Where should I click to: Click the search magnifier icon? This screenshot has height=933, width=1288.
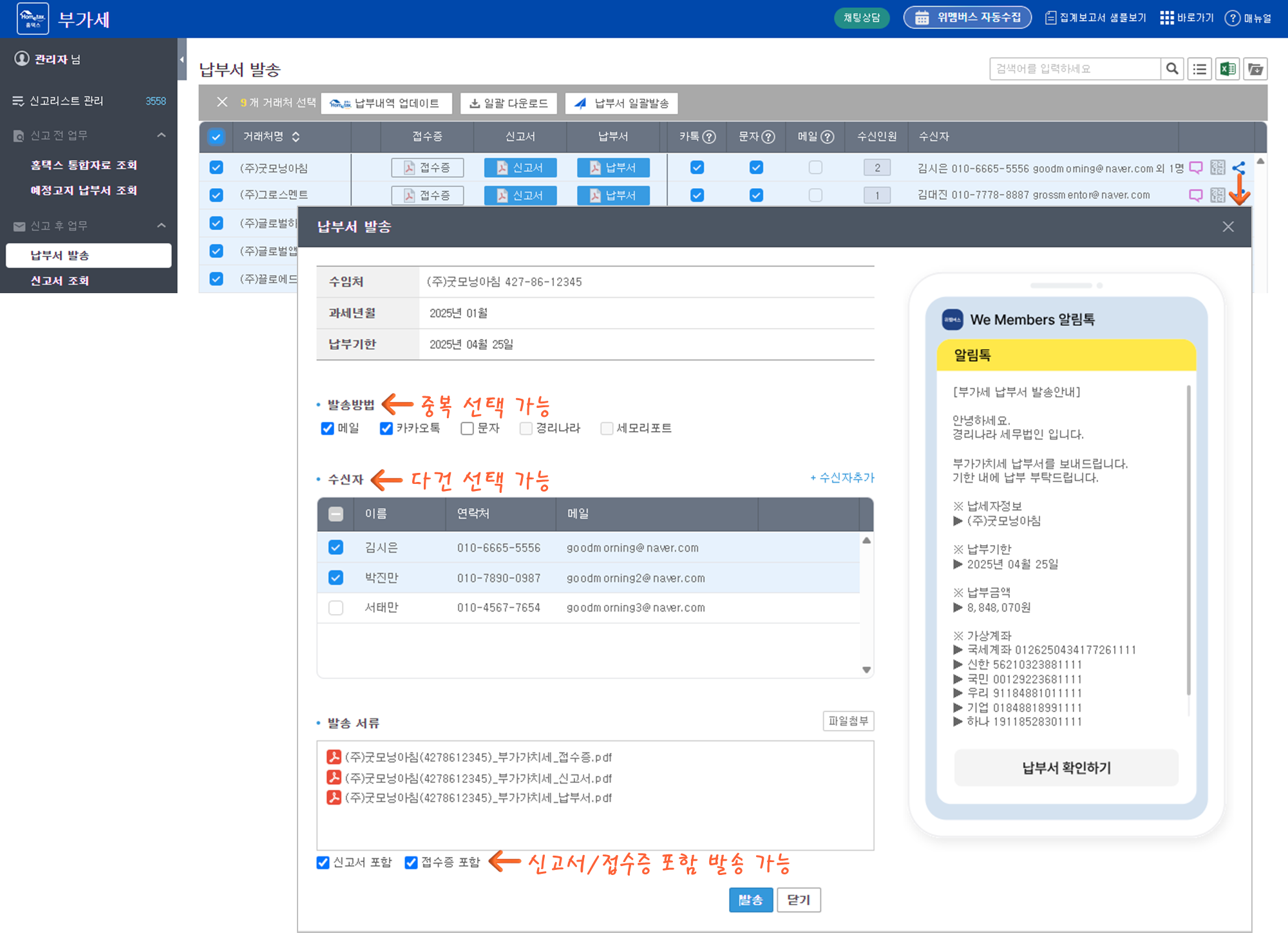[1172, 69]
